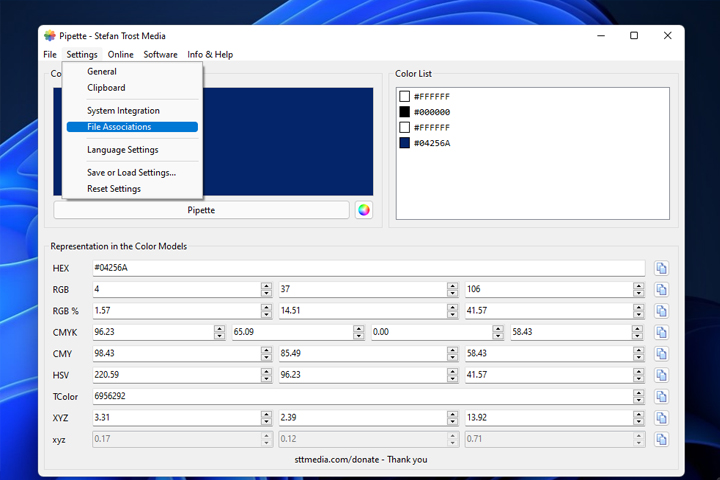Viewport: 720px width, 480px height.
Task: Adjust CMYK yellow 0.00 stepper
Action: pyautogui.click(x=498, y=332)
